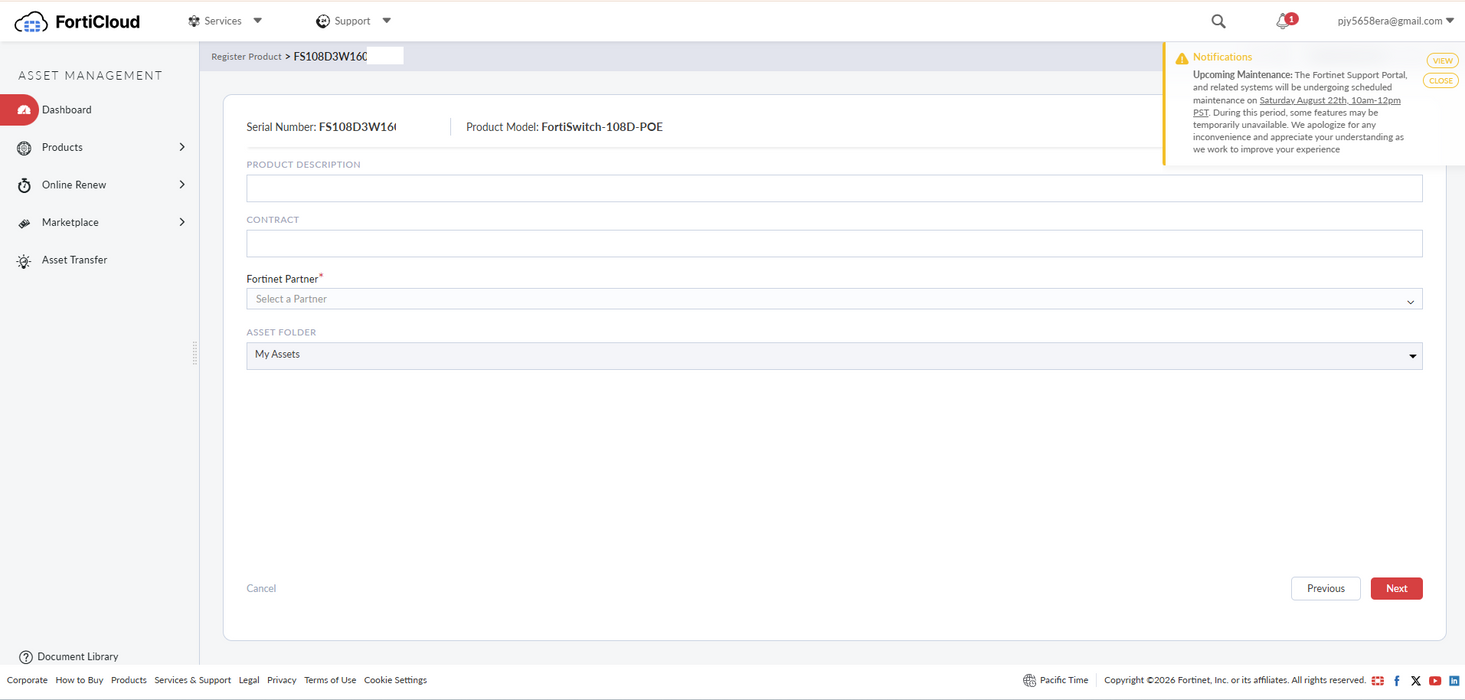
Task: Click the Marketplace handshake icon
Action: tap(24, 223)
